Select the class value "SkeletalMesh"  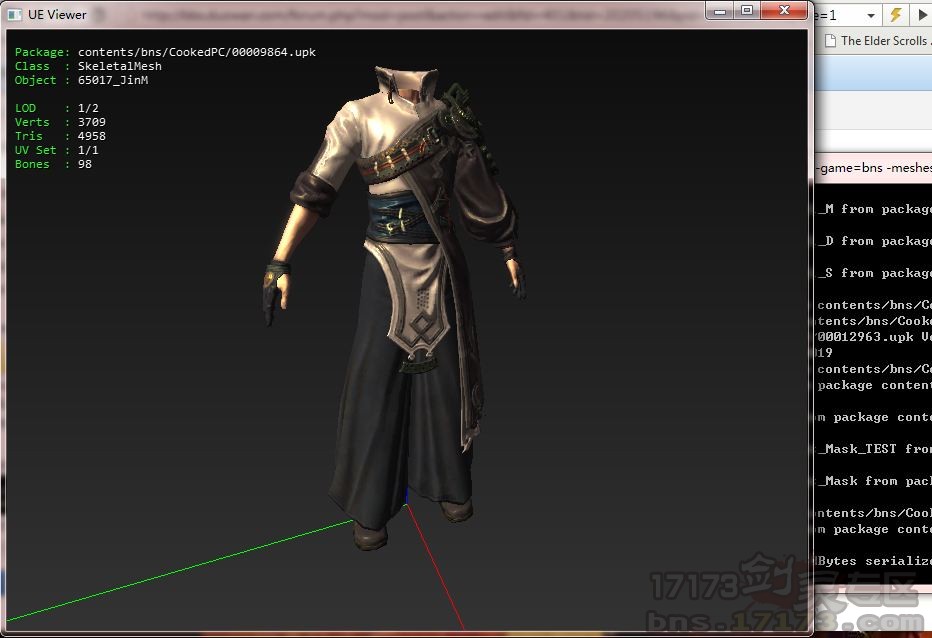(119, 66)
